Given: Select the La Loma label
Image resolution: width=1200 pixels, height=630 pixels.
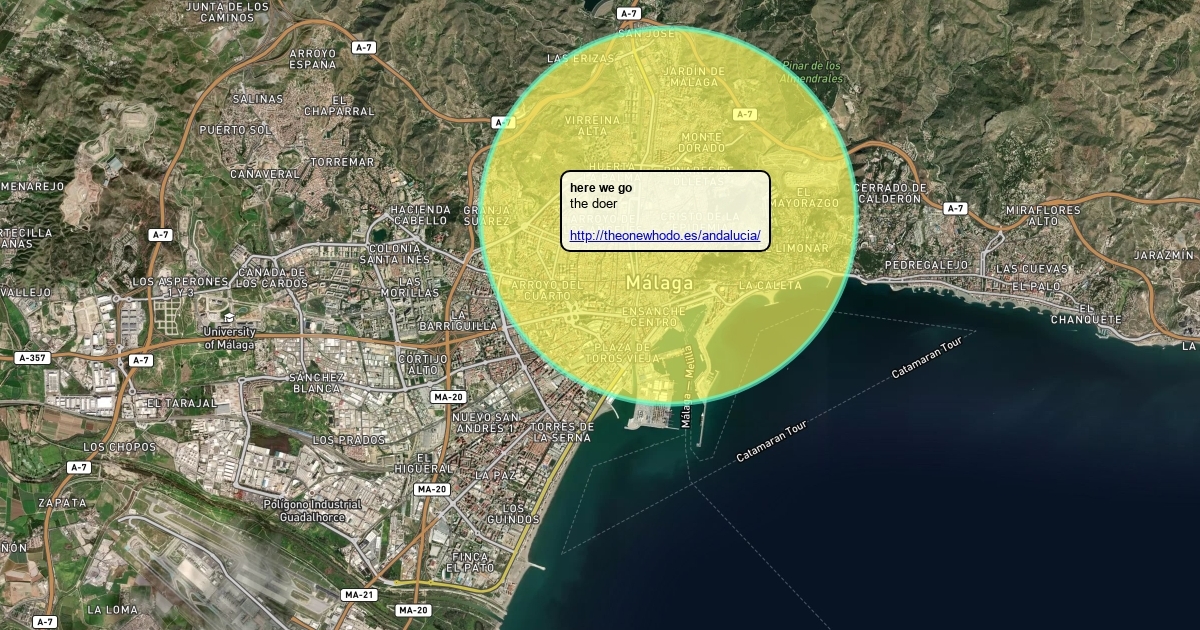Looking at the screenshot, I should point(113,609).
